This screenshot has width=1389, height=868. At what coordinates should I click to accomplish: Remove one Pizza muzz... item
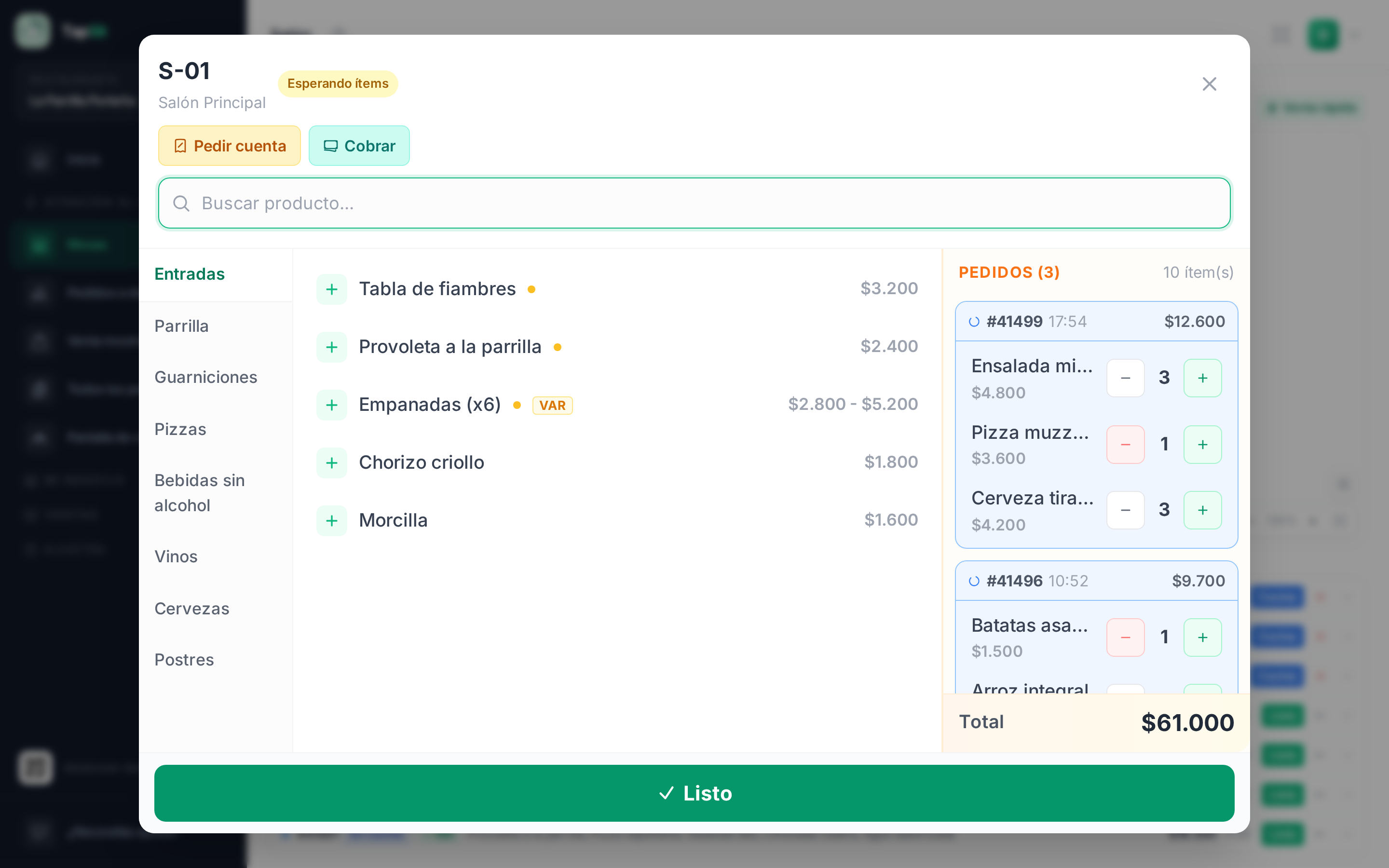[1126, 444]
